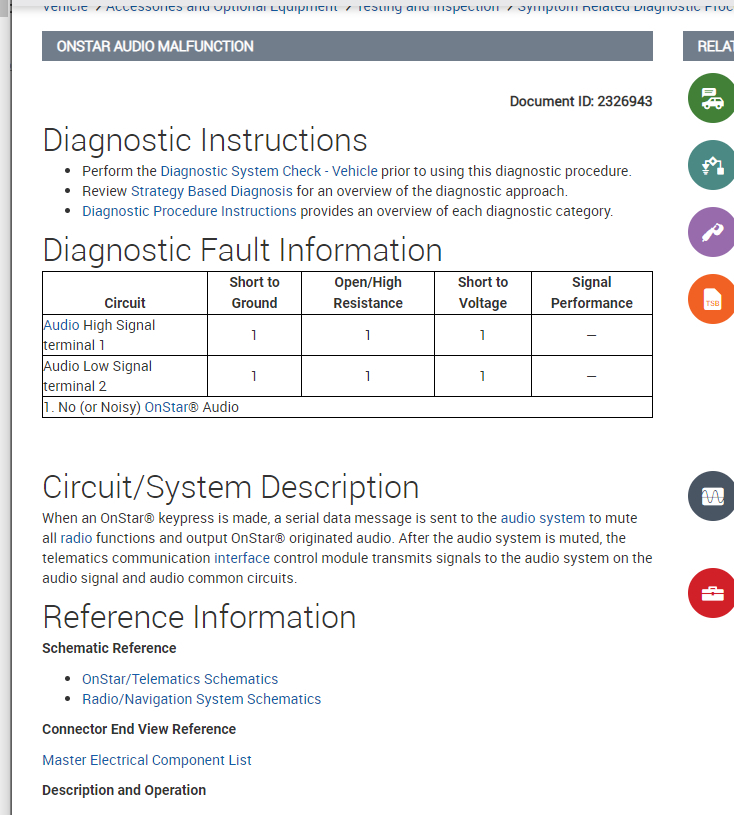Open the red toolbox icon

pyautogui.click(x=712, y=593)
